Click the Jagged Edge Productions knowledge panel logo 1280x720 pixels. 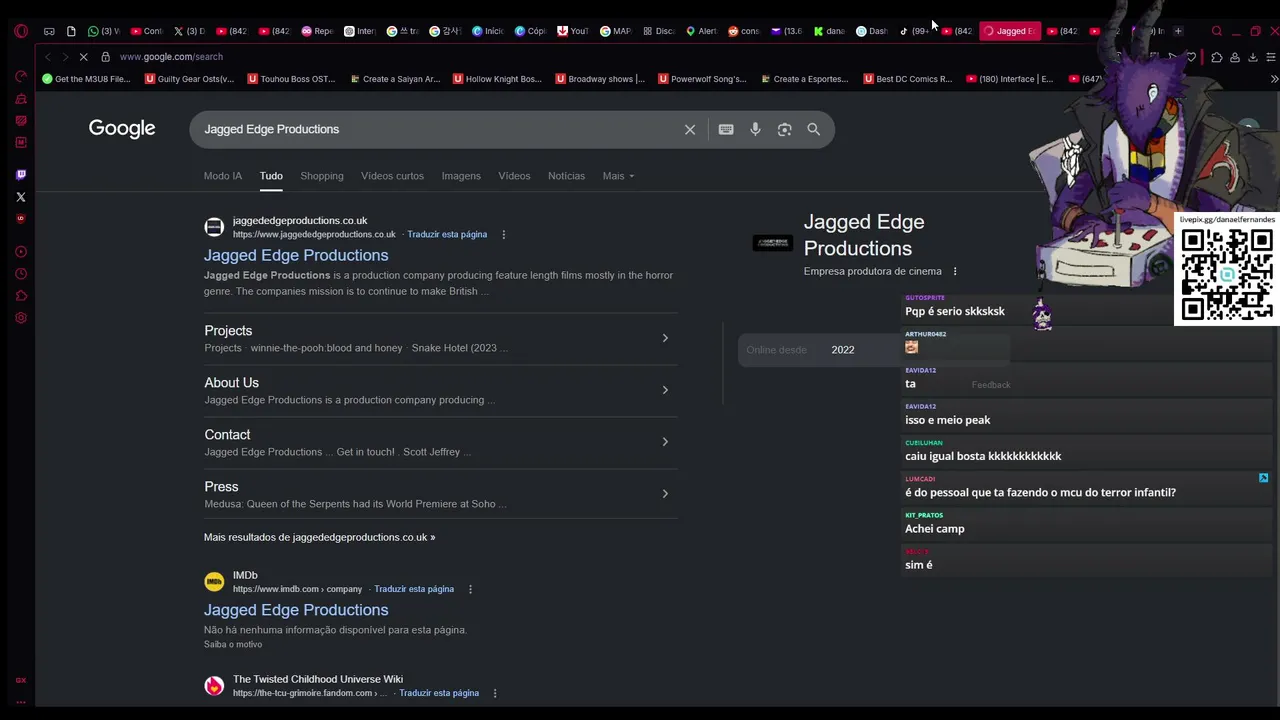[772, 242]
